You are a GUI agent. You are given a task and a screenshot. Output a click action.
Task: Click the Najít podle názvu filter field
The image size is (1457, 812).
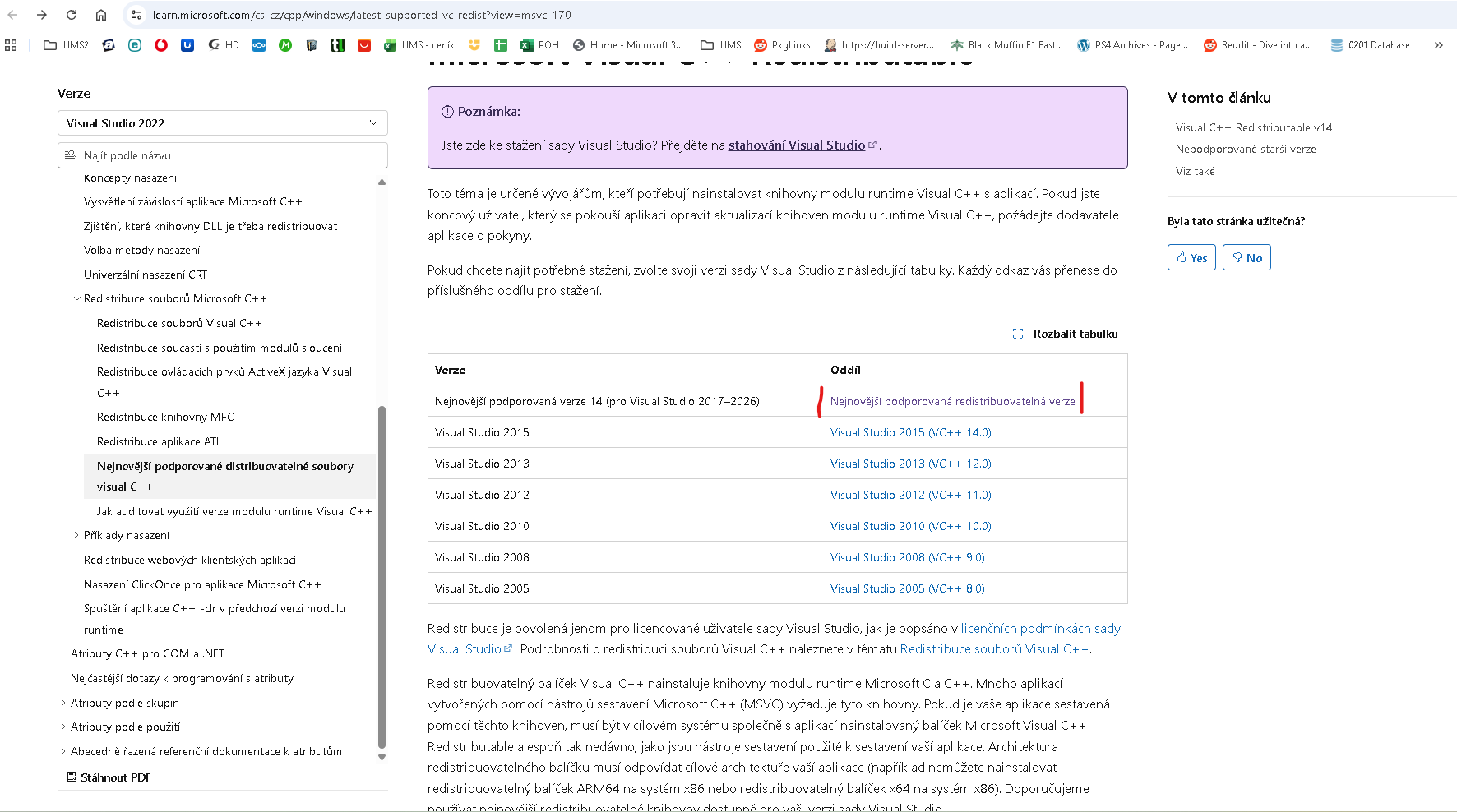click(222, 155)
